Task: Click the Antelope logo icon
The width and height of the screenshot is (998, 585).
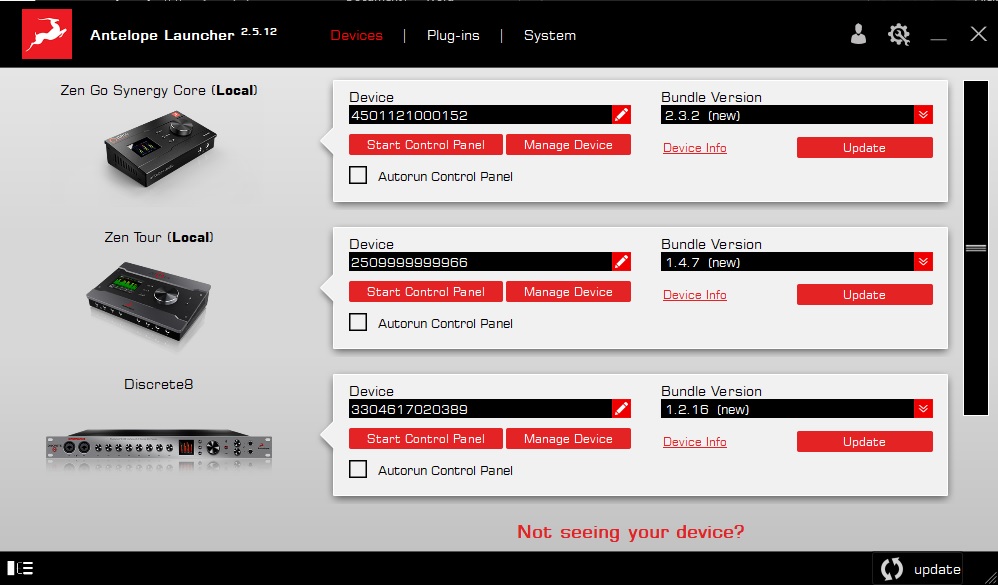Action: 47,34
